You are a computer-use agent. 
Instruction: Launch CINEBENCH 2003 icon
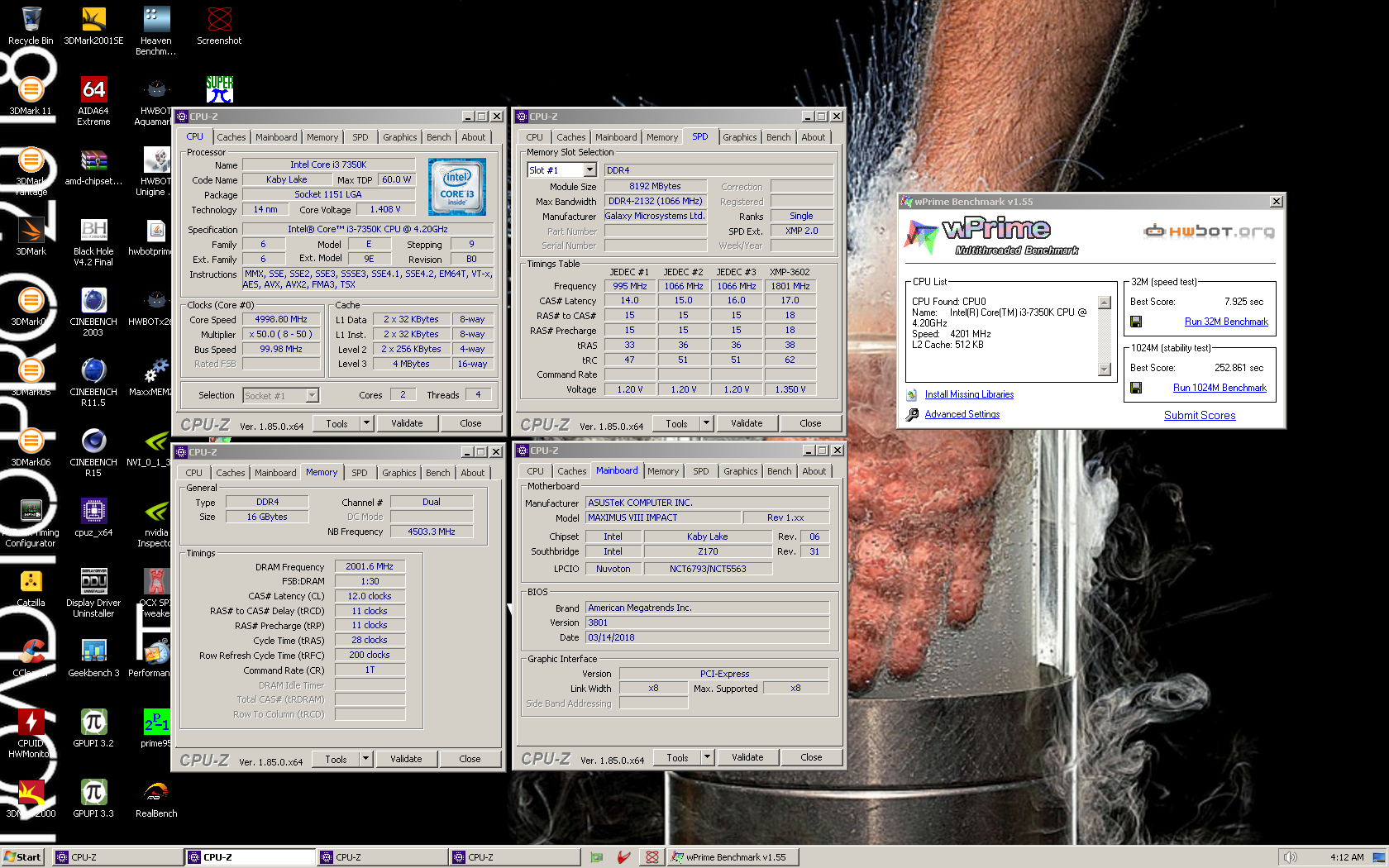(x=93, y=312)
